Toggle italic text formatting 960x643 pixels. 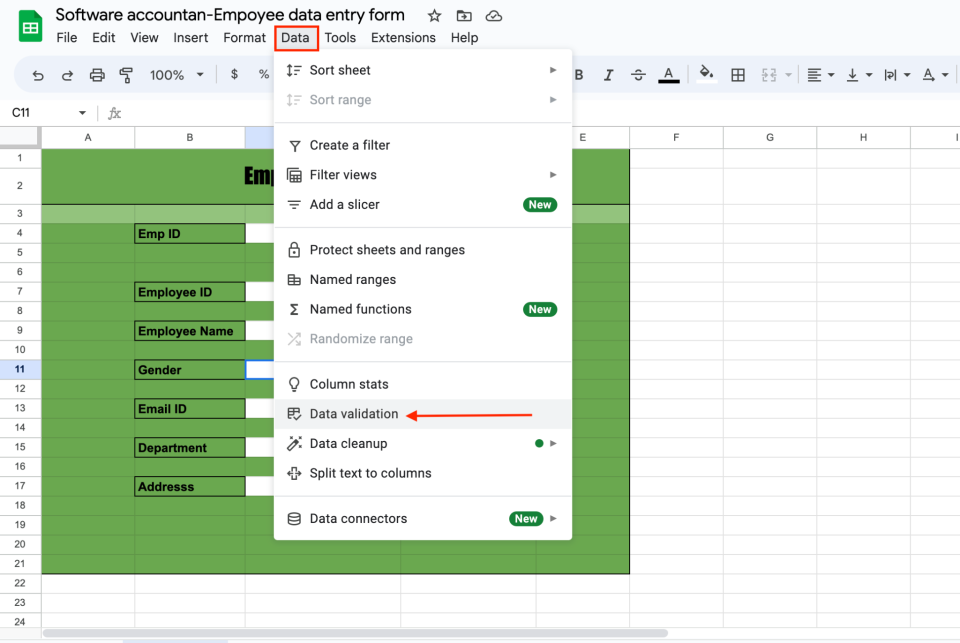tap(608, 75)
